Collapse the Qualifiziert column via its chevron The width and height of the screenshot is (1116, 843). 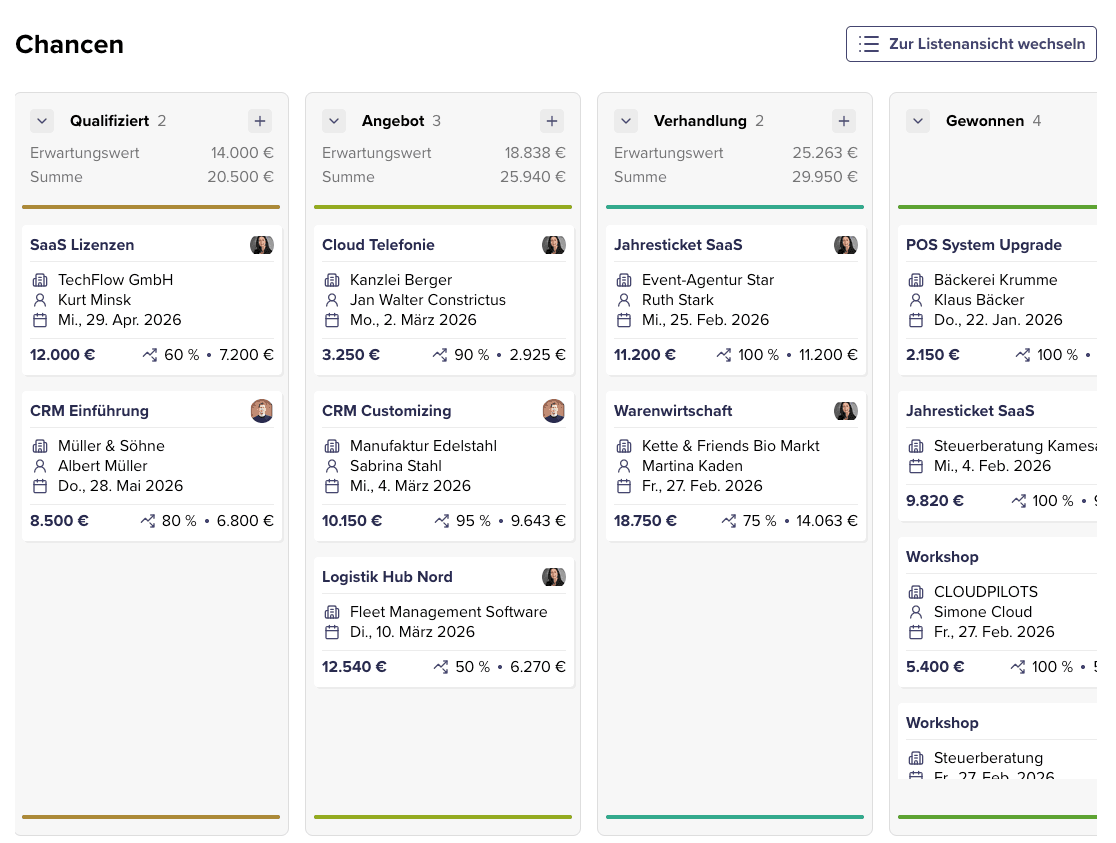[42, 120]
